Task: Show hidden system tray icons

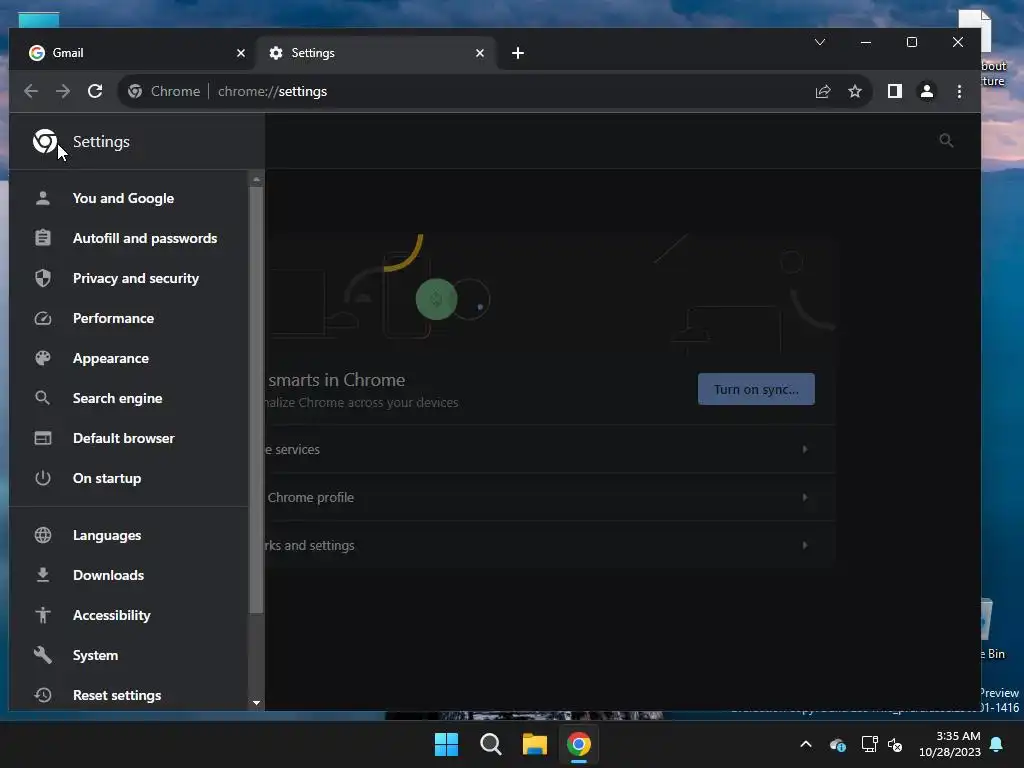Action: [806, 744]
